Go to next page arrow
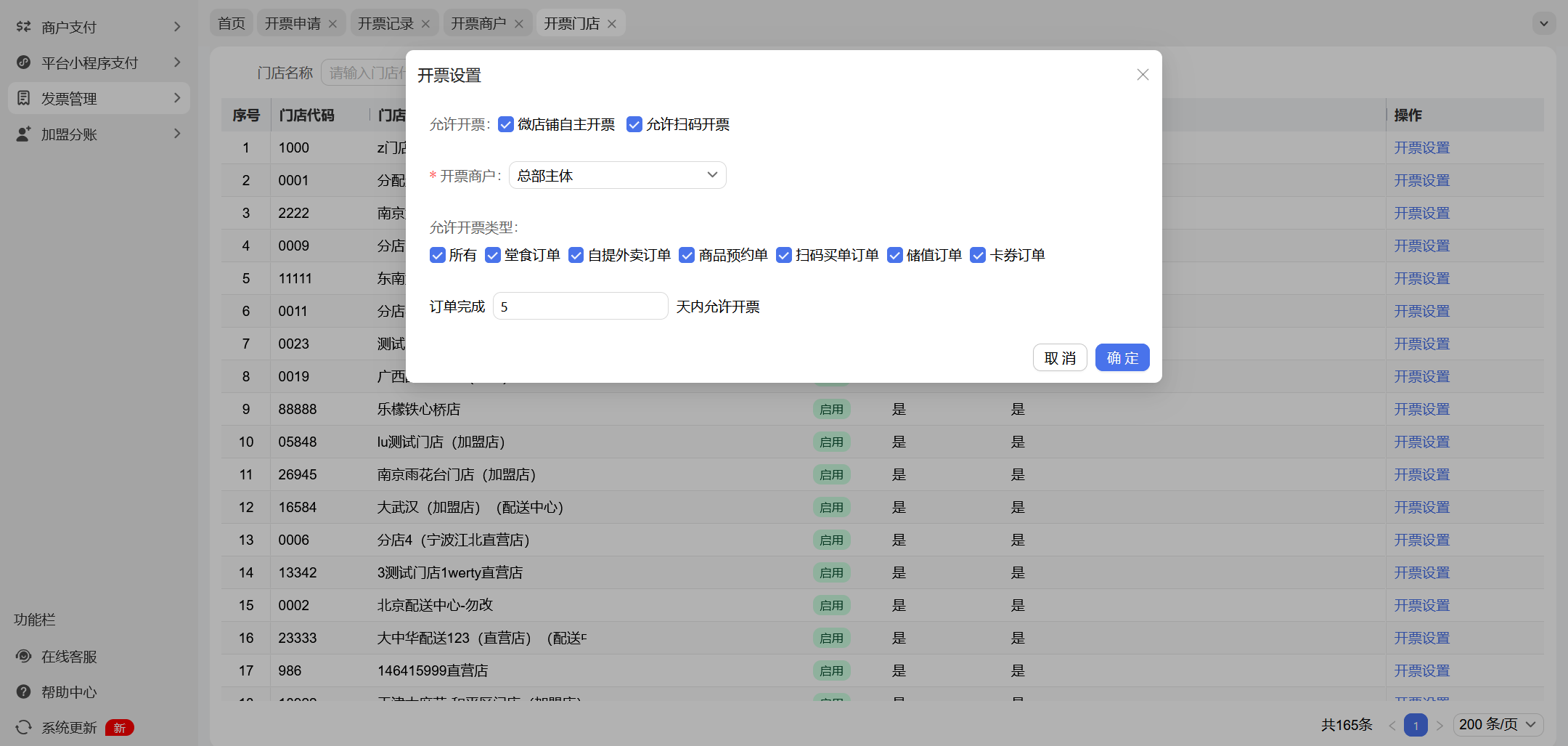This screenshot has height=746, width=1568. tap(1440, 725)
